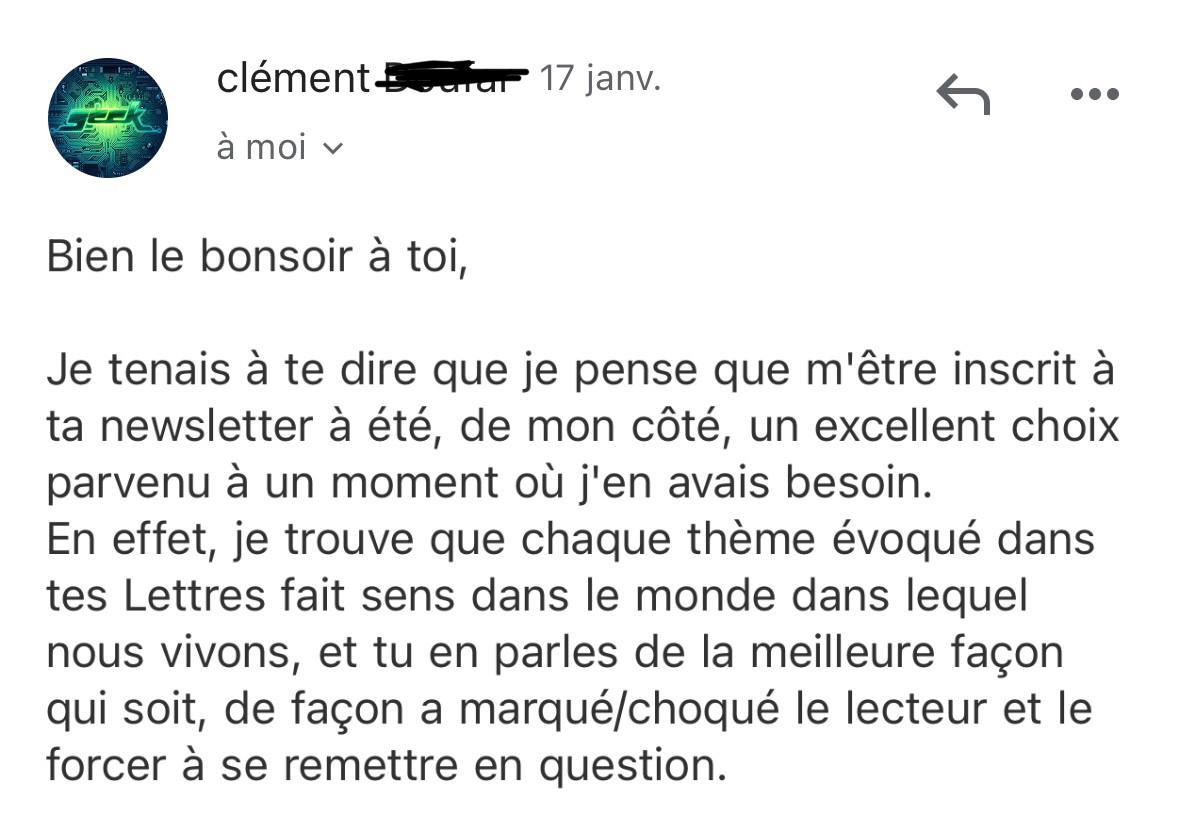Open the three-dot more options menu

pos(1094,95)
